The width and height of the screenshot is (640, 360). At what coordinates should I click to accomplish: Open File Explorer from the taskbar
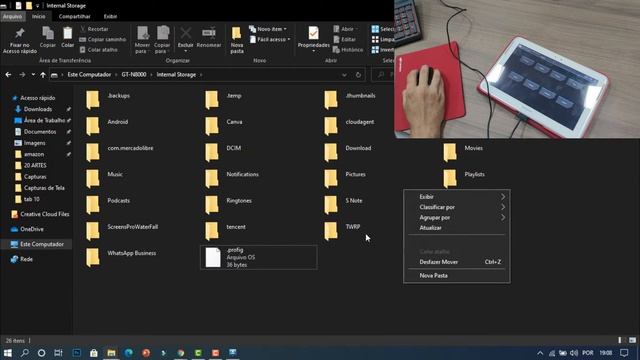[111, 353]
